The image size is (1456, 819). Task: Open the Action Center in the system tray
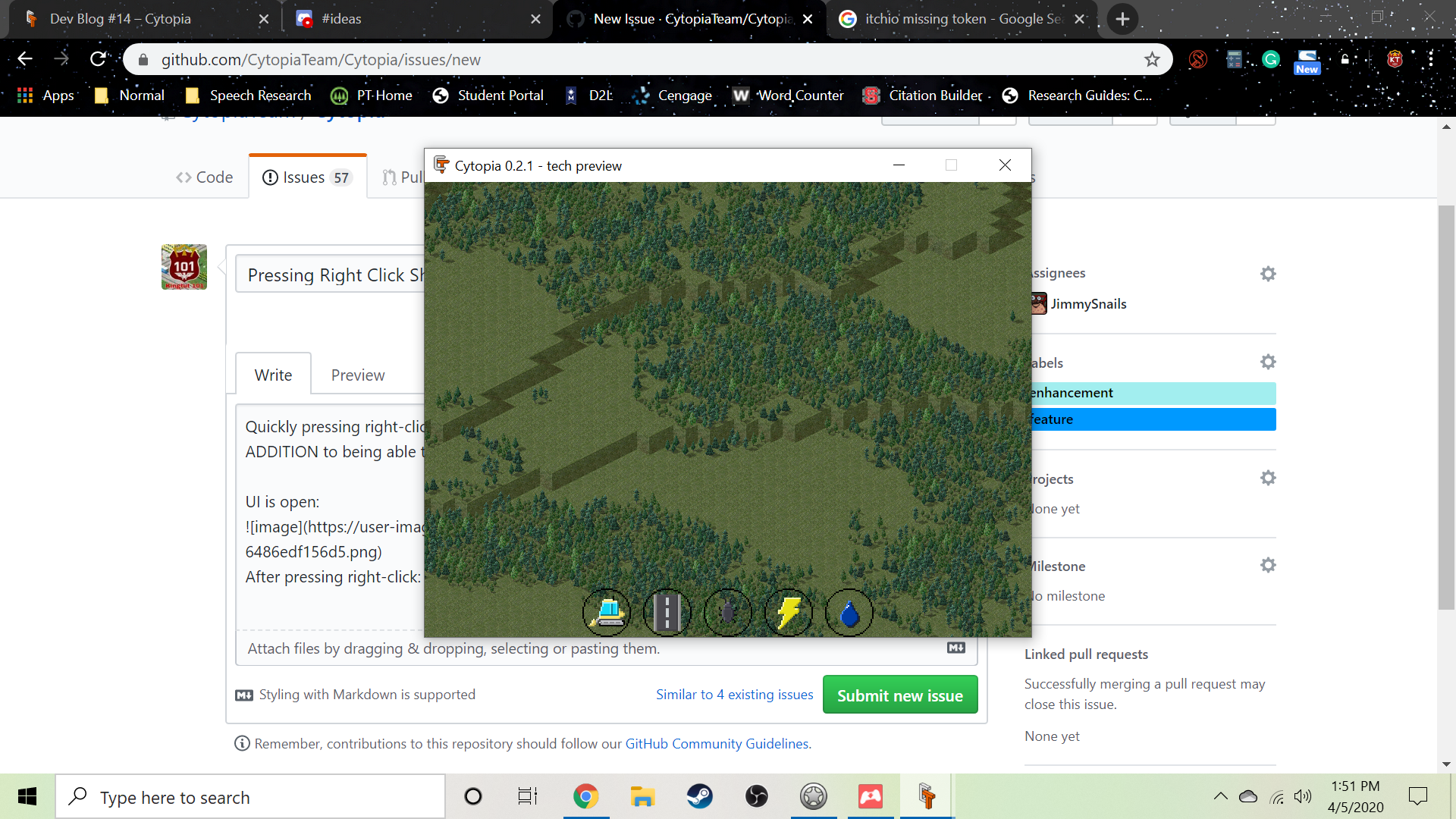pos(1417,795)
